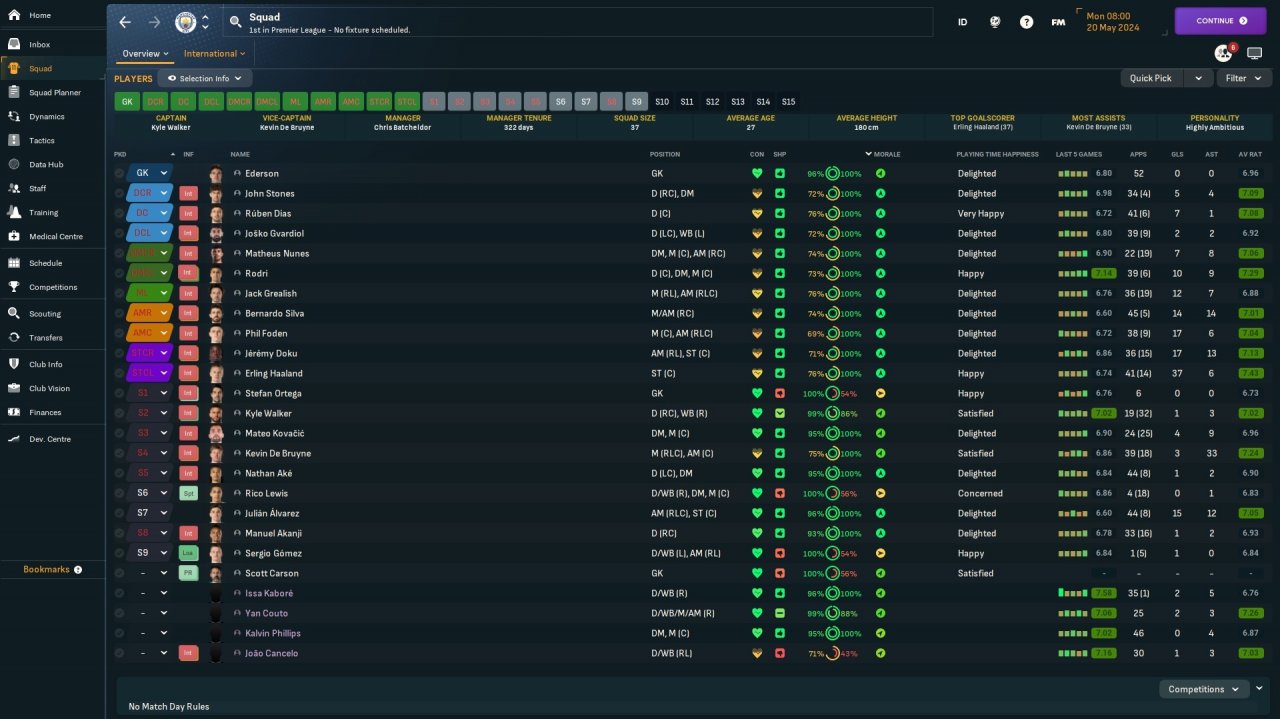
Task: Sort by the Morale column header
Action: coord(886,154)
